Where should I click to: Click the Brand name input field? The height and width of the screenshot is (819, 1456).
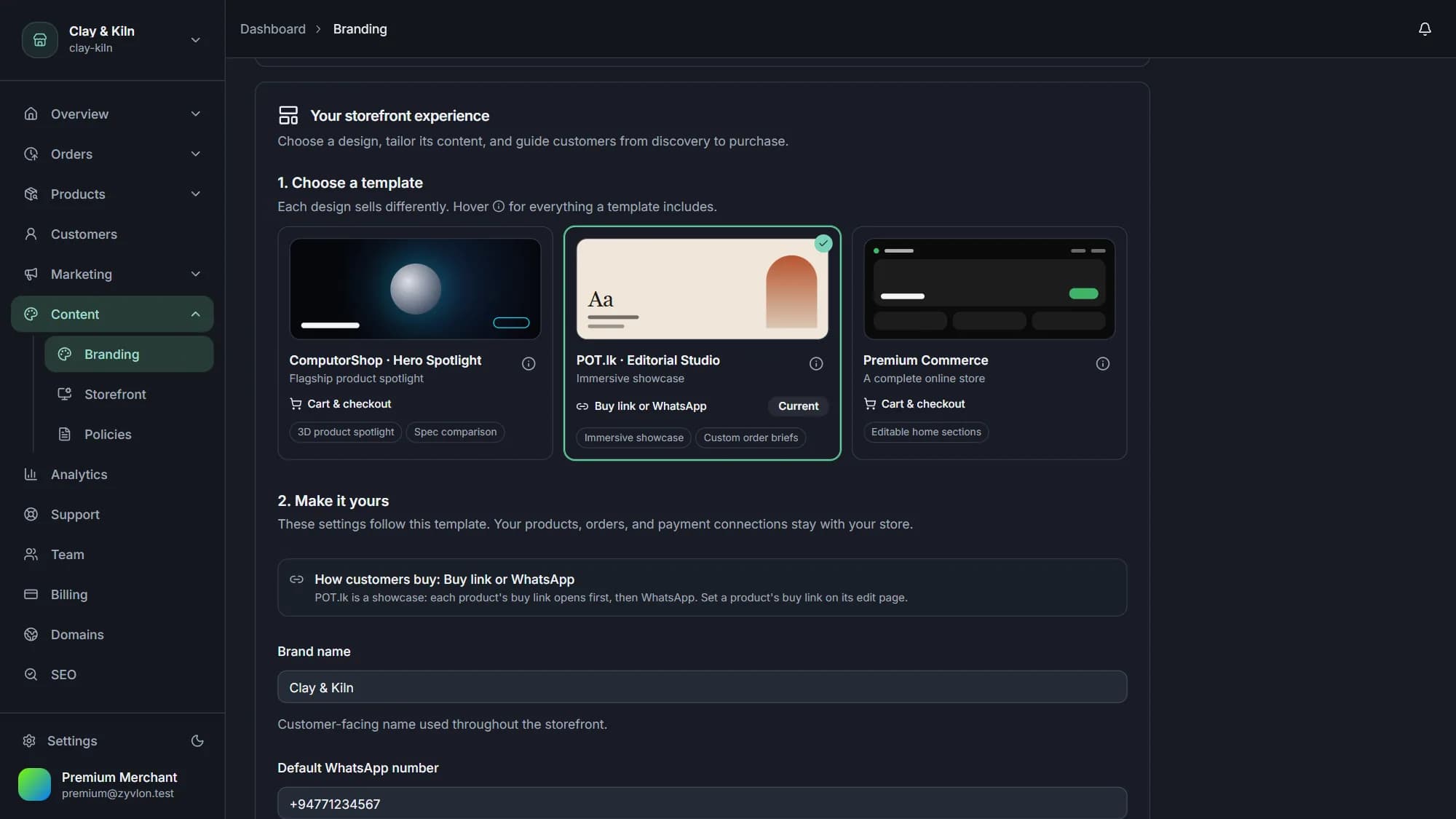[x=702, y=687]
